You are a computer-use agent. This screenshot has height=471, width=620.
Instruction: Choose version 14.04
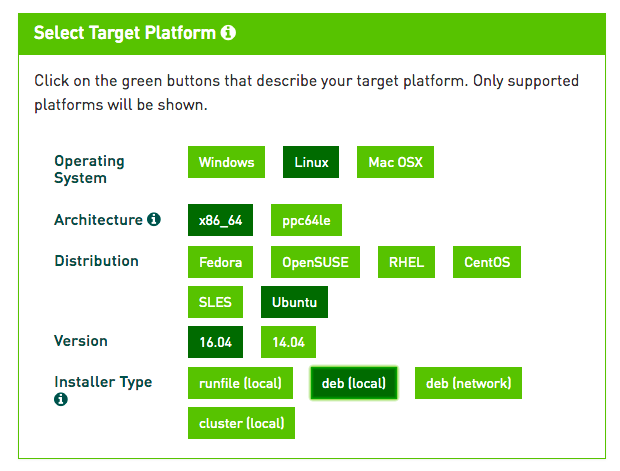(288, 342)
